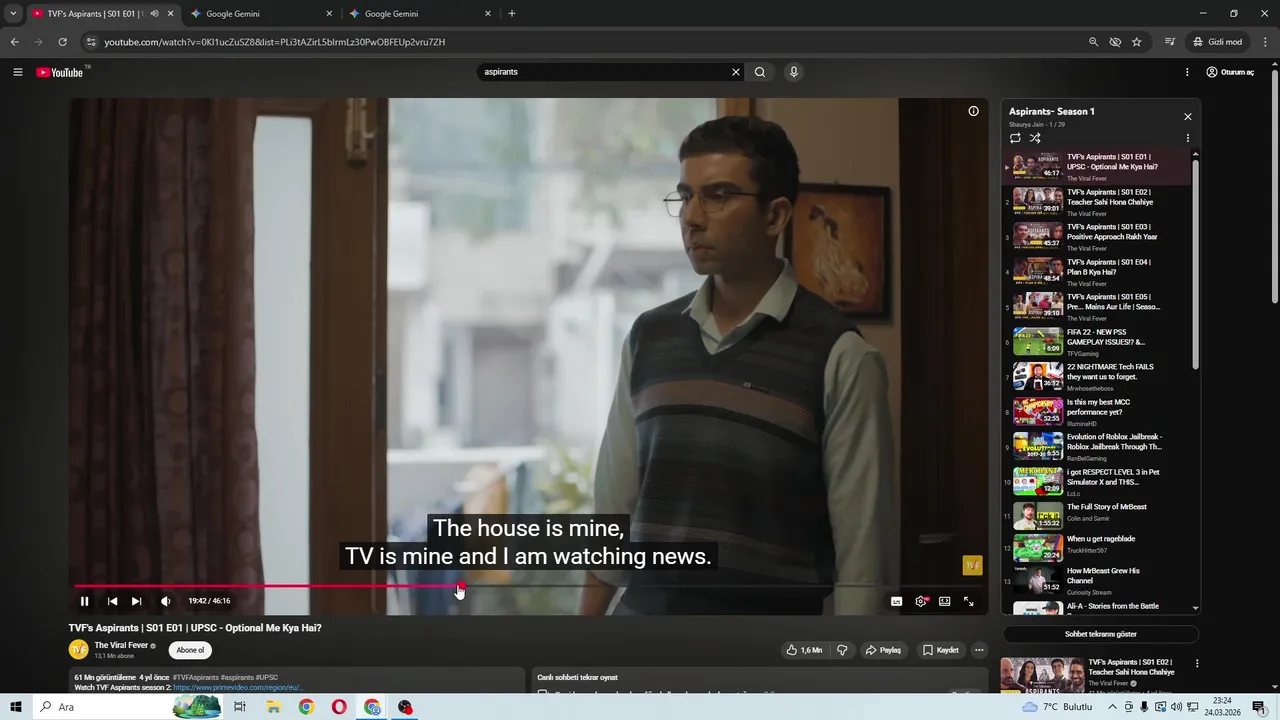Open the player settings gear
This screenshot has width=1280, height=720.
921,601
